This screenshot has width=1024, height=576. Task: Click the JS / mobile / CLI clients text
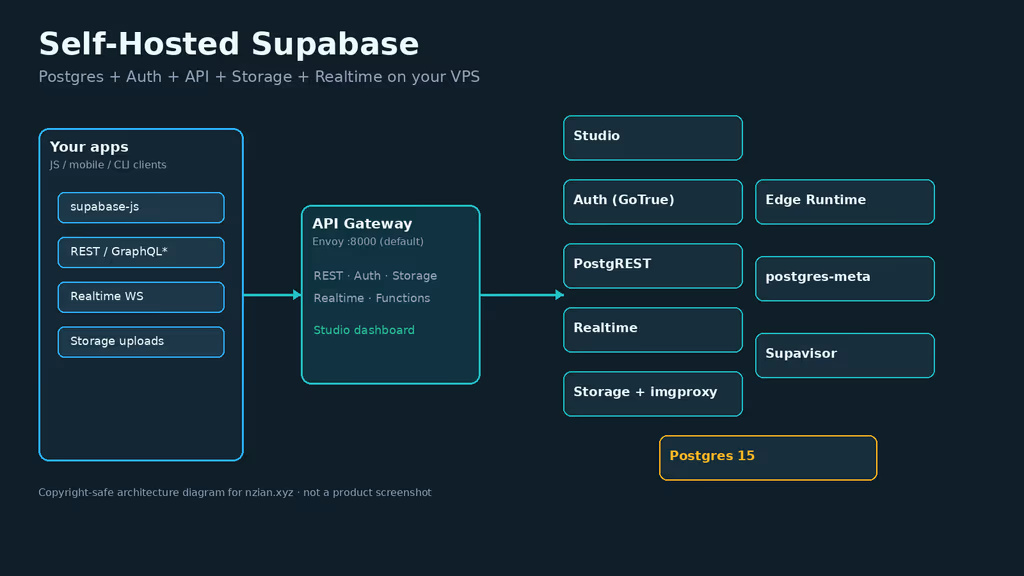coord(108,165)
